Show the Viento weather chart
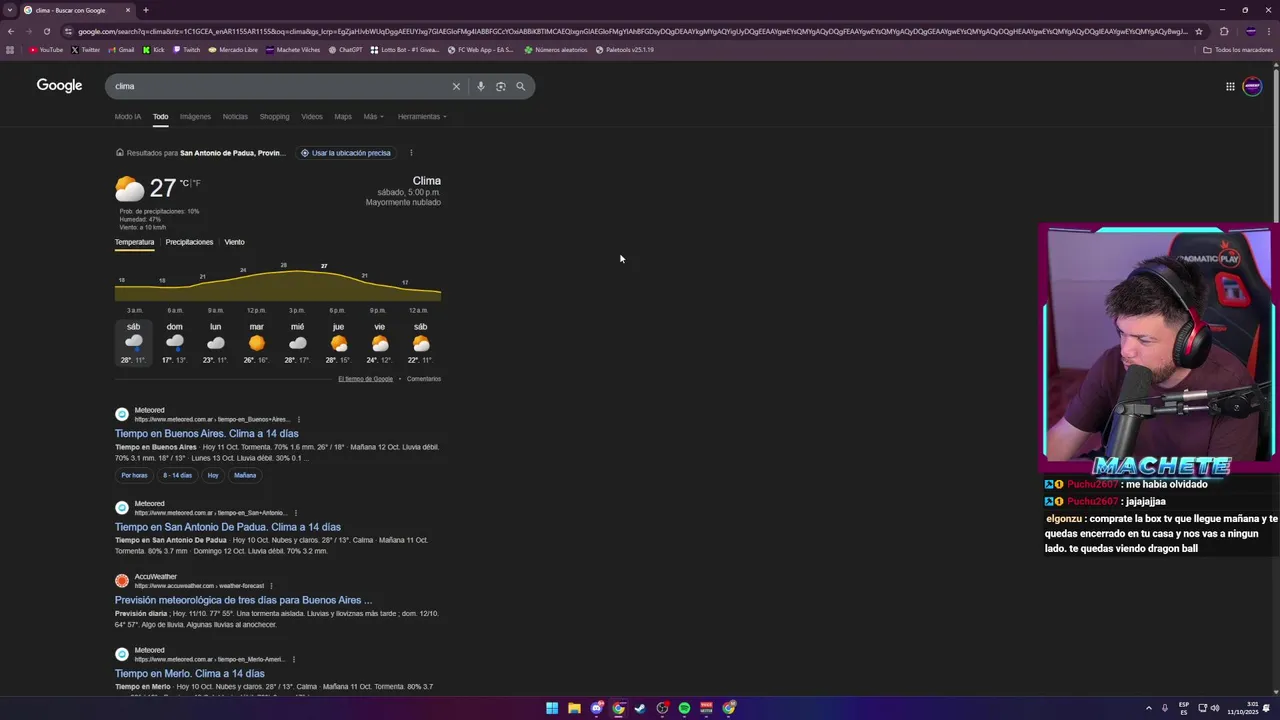 (x=234, y=242)
